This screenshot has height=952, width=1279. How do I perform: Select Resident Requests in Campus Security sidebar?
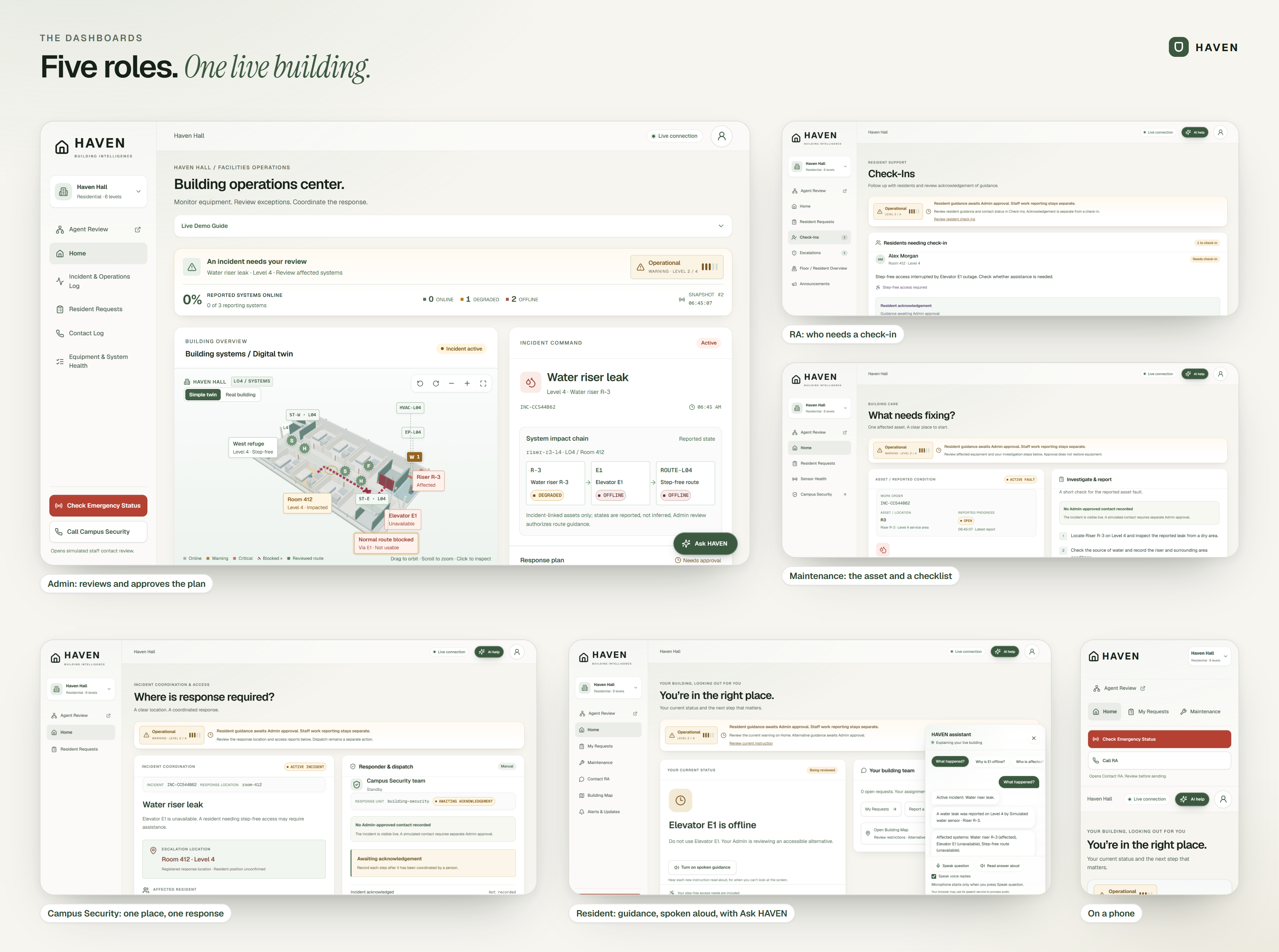click(81, 749)
